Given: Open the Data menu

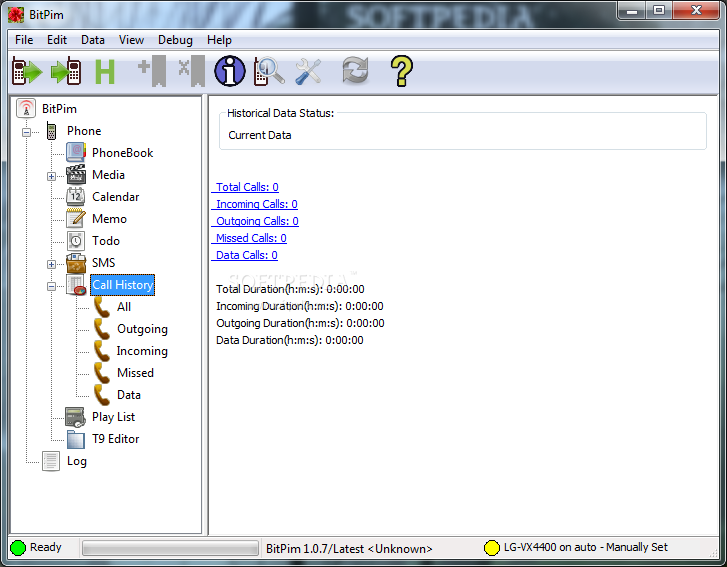Looking at the screenshot, I should (93, 40).
